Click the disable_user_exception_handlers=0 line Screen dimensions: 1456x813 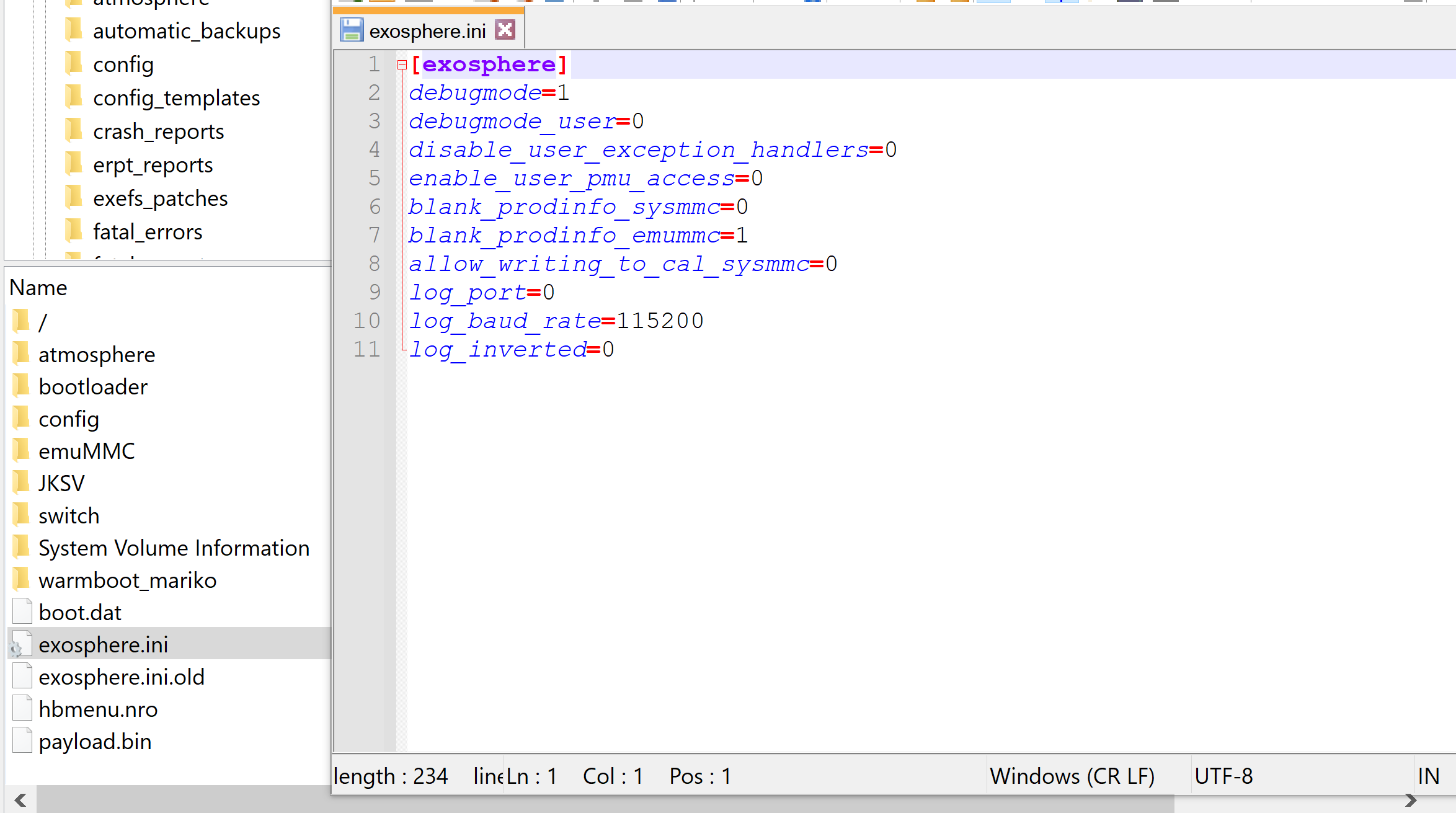[653, 150]
